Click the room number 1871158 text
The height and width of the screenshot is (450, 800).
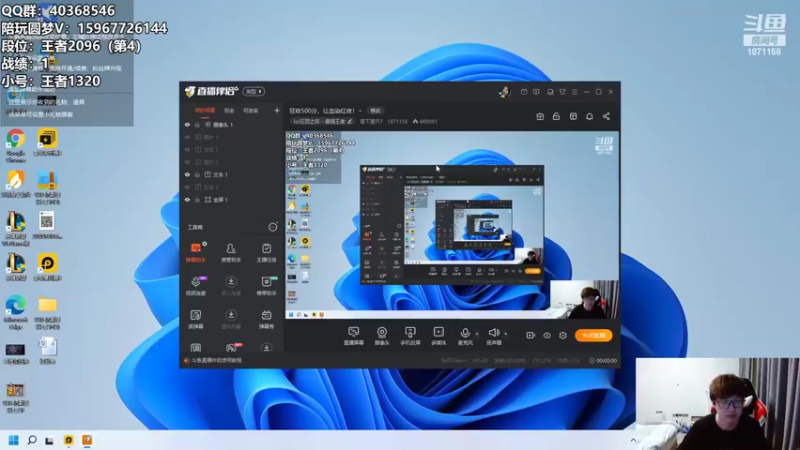pos(397,121)
